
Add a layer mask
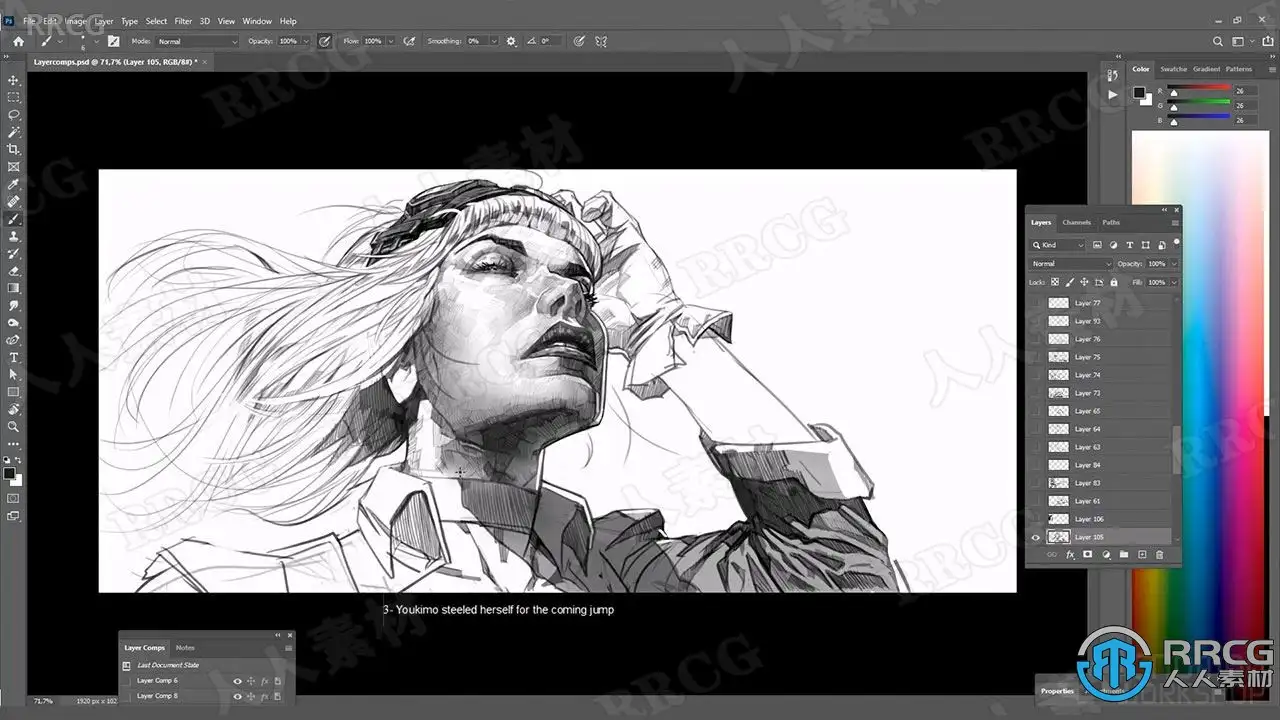click(1087, 554)
